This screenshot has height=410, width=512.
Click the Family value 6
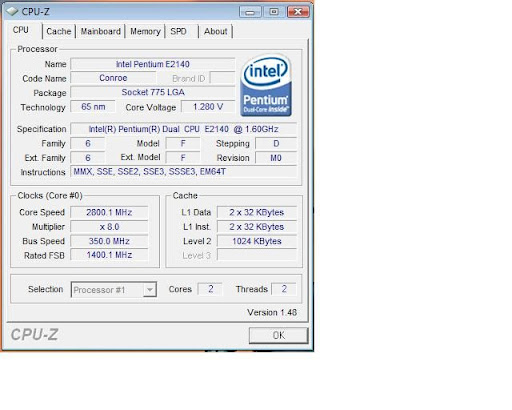click(x=88, y=144)
